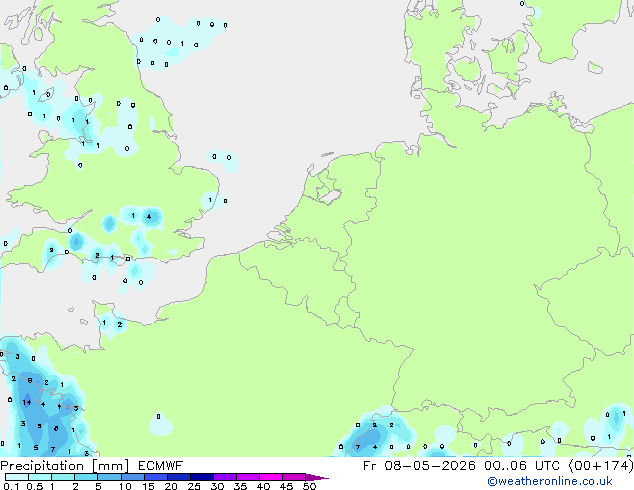The width and height of the screenshot is (634, 490).
Task: Click the '0.1' legend scale label
Action: (x=11, y=486)
